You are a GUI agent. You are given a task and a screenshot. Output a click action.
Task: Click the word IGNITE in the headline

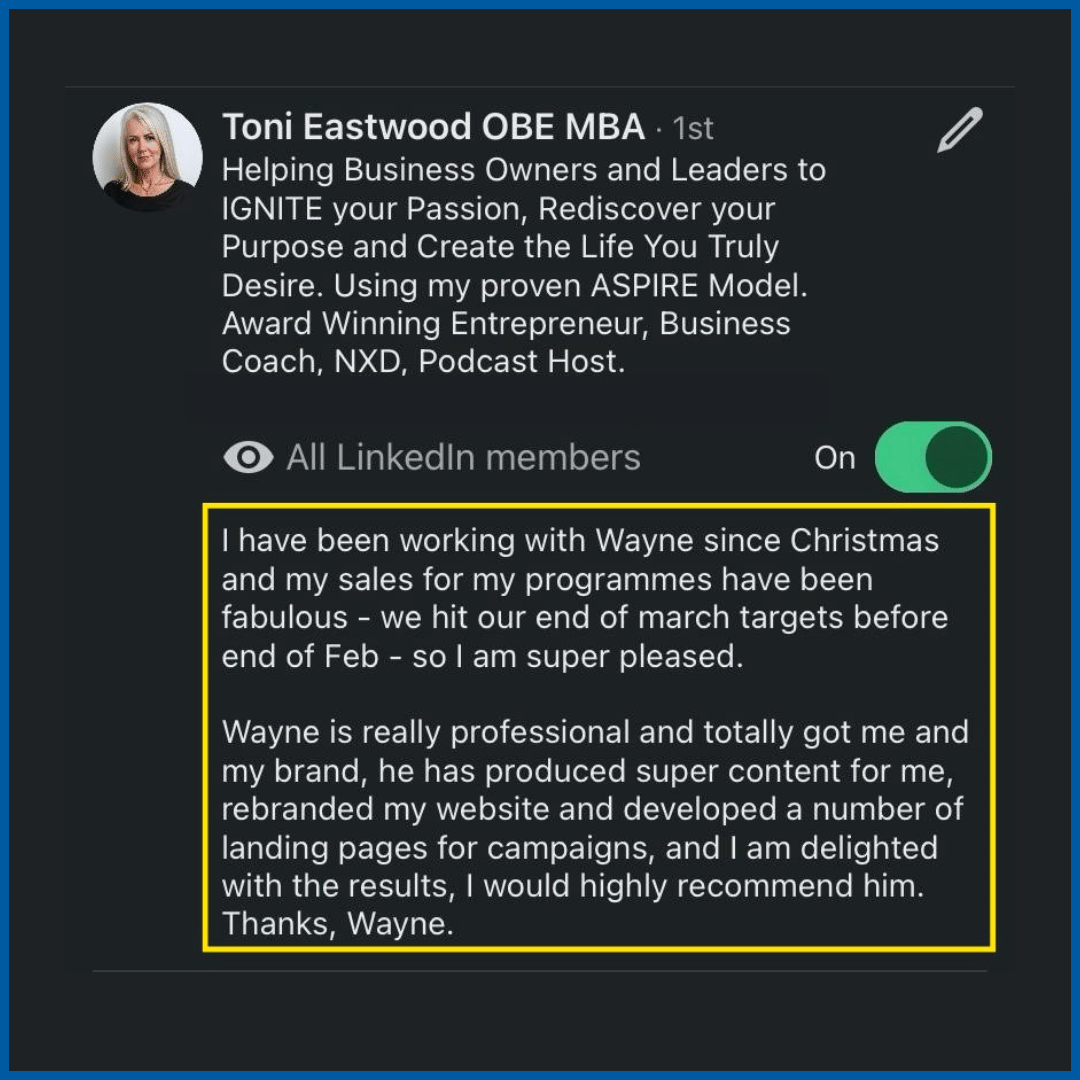(x=272, y=209)
